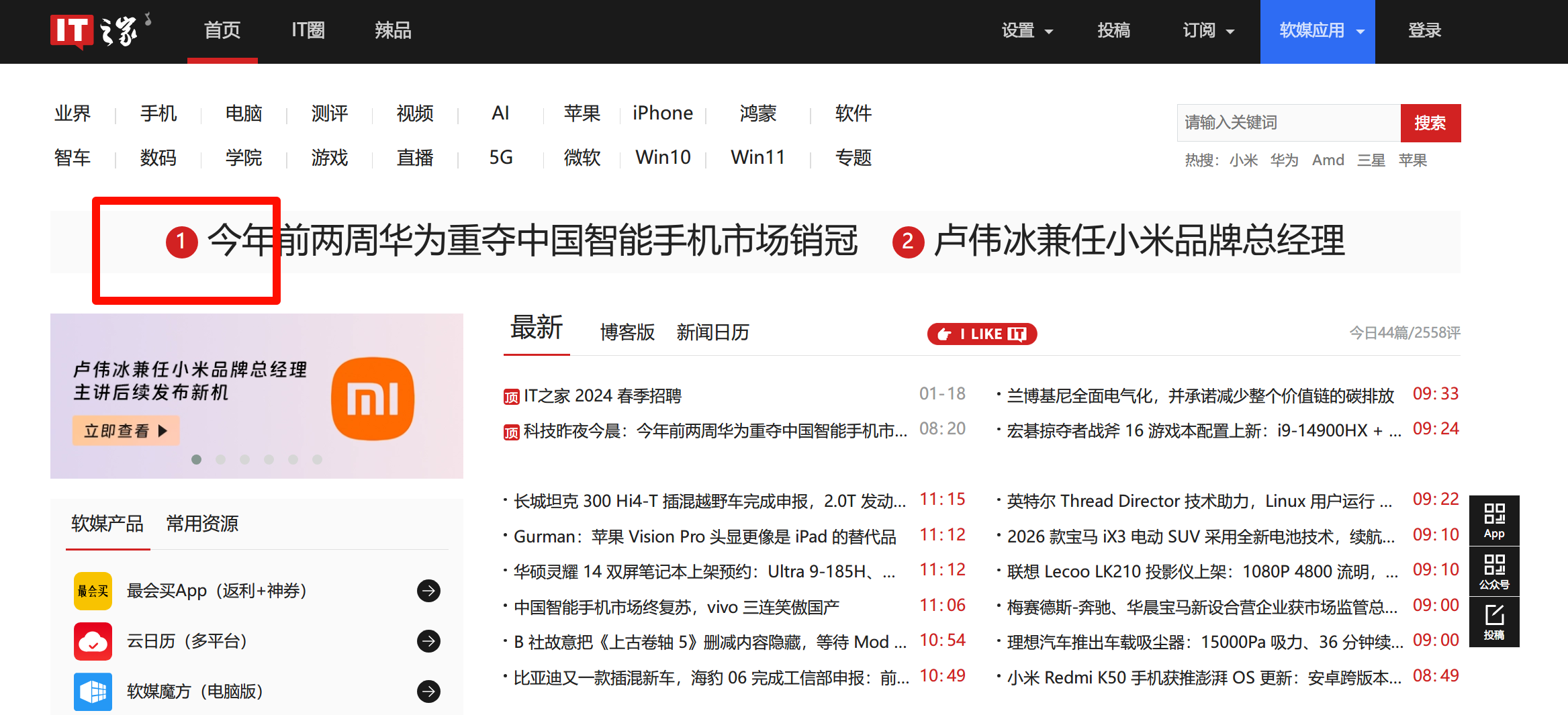Viewport: 1568px width, 715px height.
Task: Open the 公众号 QR code icon
Action: 1494,571
